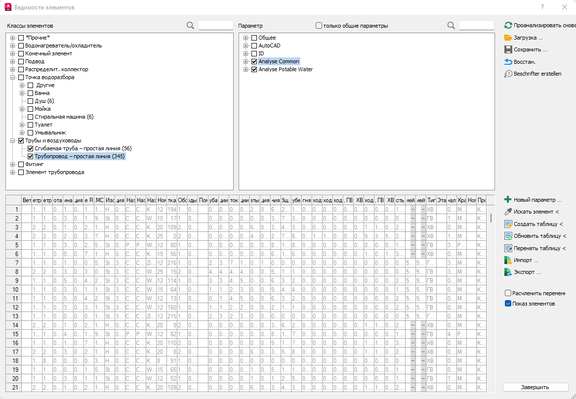Uncheck Сгибаемая труба – простая линия (56)
This screenshot has width=576, height=399.
pos(30,148)
